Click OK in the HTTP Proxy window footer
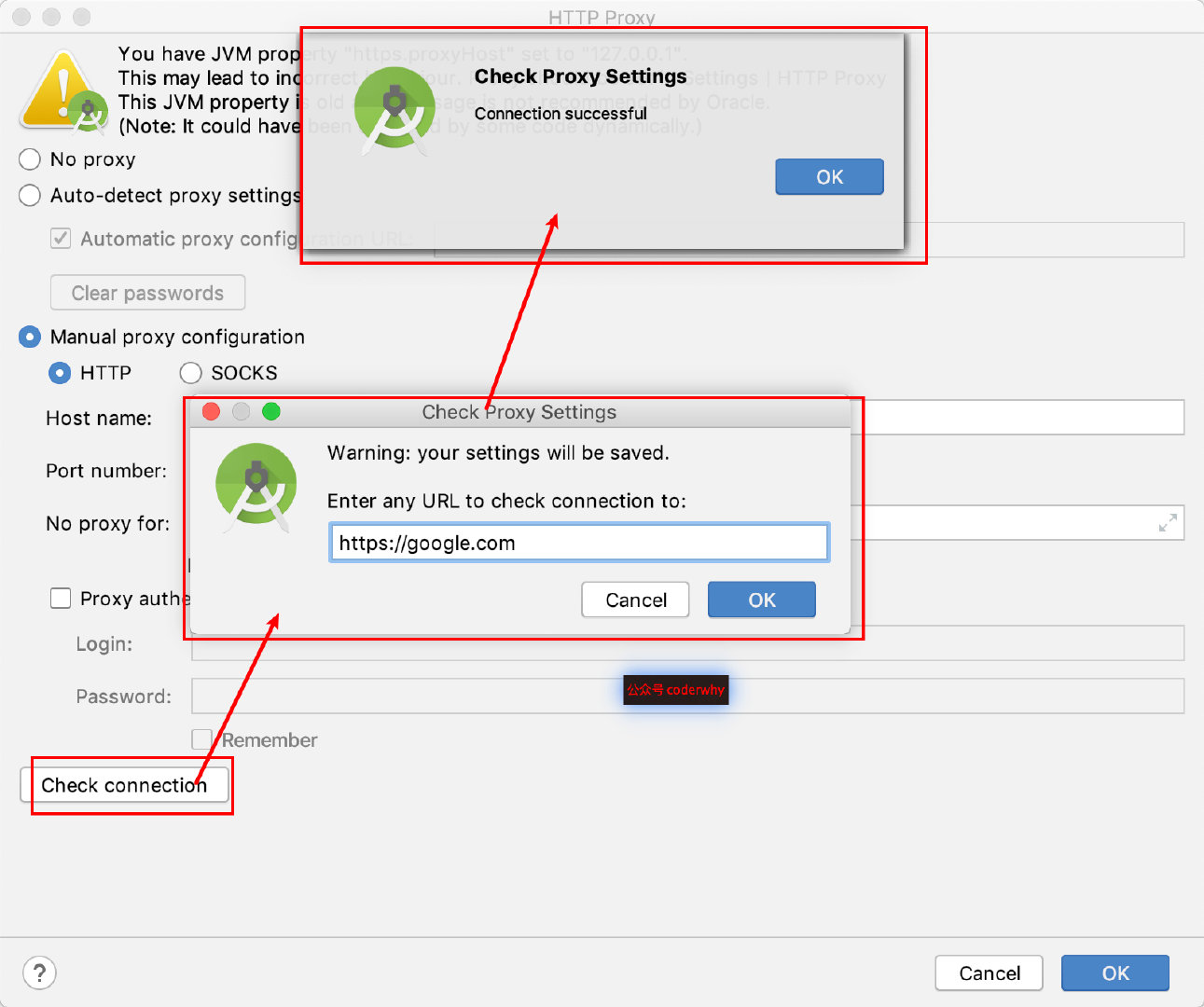Viewport: 1204px width, 1007px height. point(1115,973)
